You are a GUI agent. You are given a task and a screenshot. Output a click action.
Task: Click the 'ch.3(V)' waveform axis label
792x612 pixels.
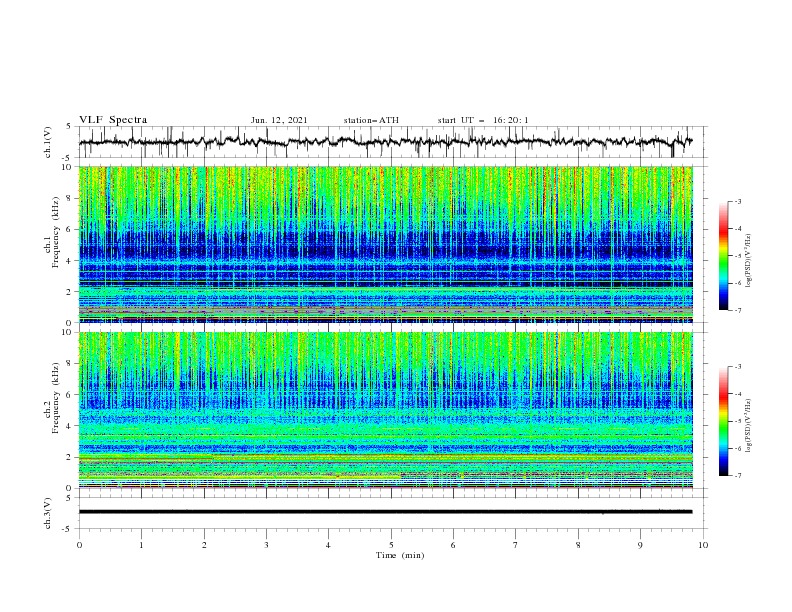point(48,513)
